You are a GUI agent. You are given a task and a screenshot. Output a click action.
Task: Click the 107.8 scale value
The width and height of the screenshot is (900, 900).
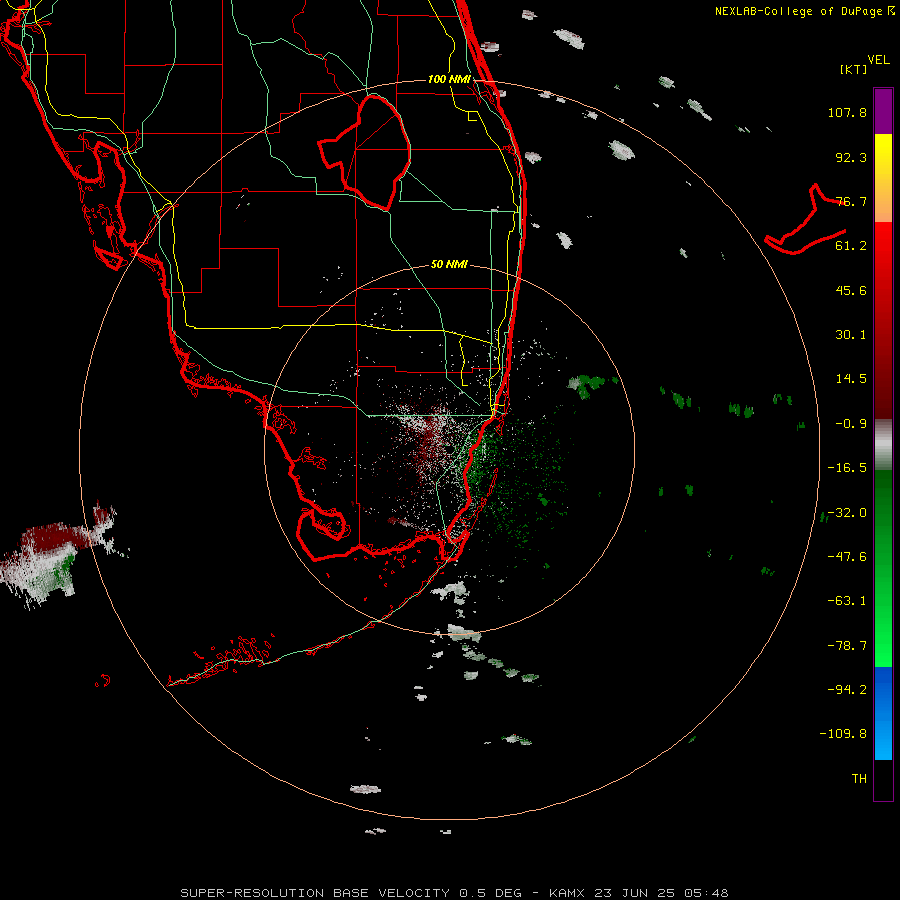pos(847,112)
